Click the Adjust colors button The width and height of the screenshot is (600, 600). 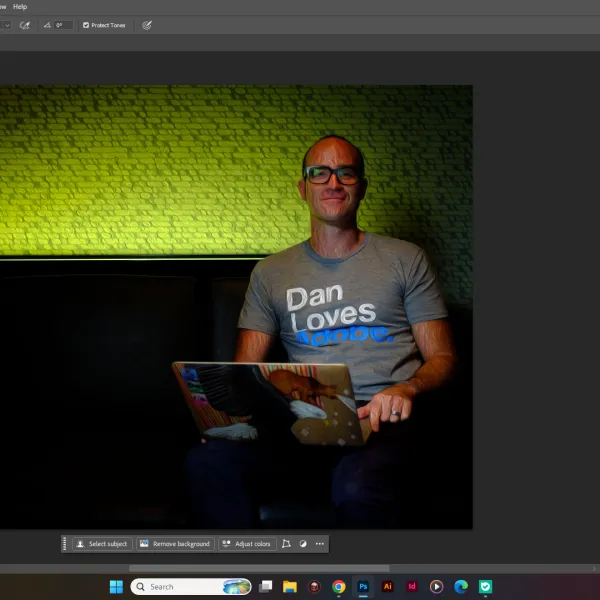[x=247, y=544]
